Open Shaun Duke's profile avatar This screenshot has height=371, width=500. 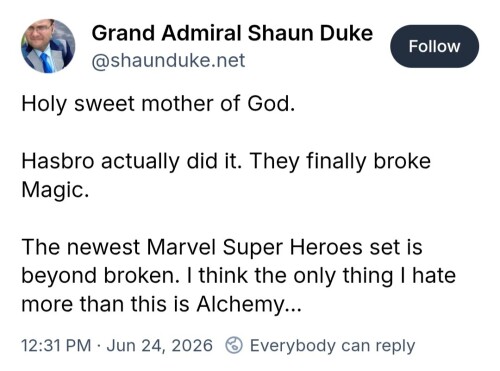tap(48, 46)
